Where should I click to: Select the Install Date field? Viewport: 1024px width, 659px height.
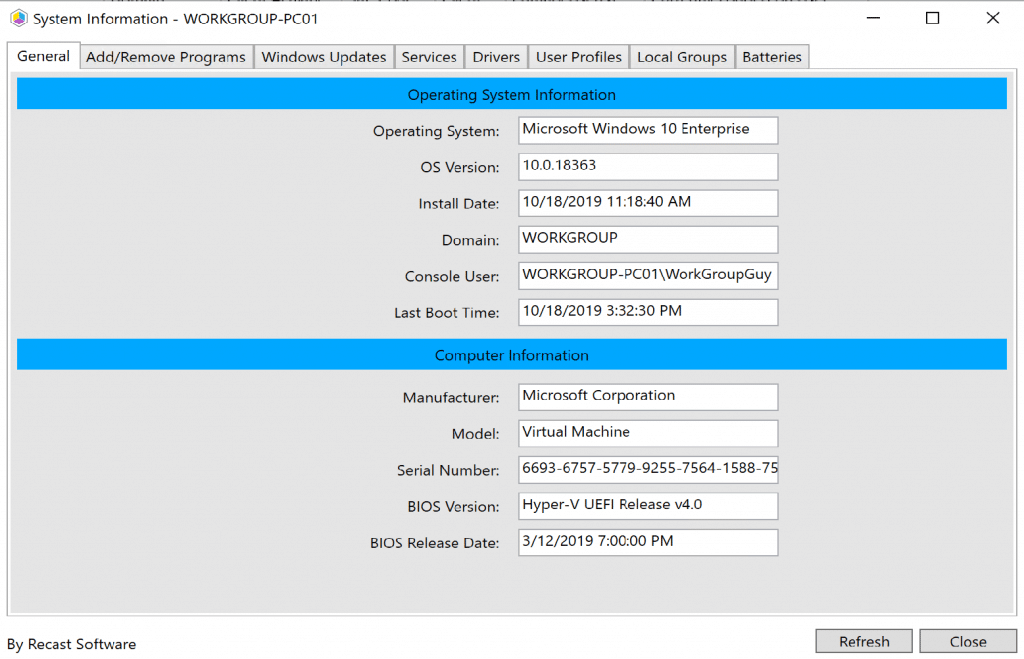[x=647, y=203]
